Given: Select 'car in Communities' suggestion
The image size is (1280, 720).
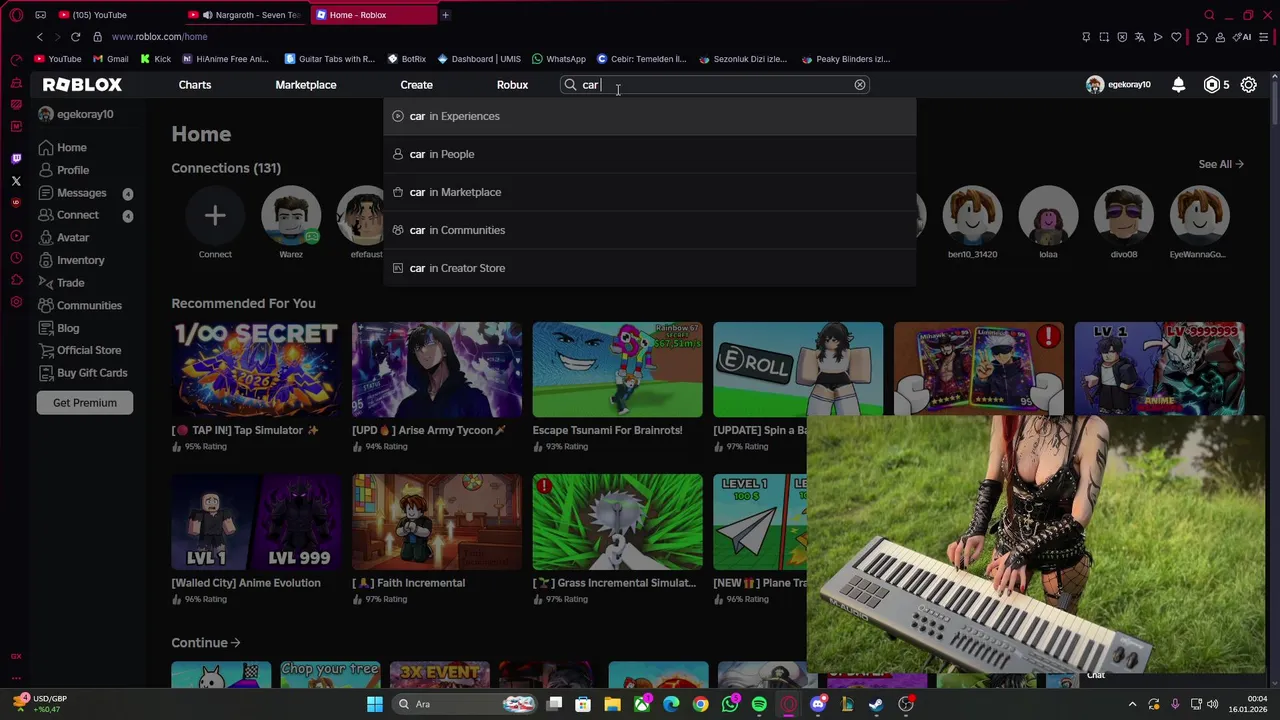Looking at the screenshot, I should point(650,230).
